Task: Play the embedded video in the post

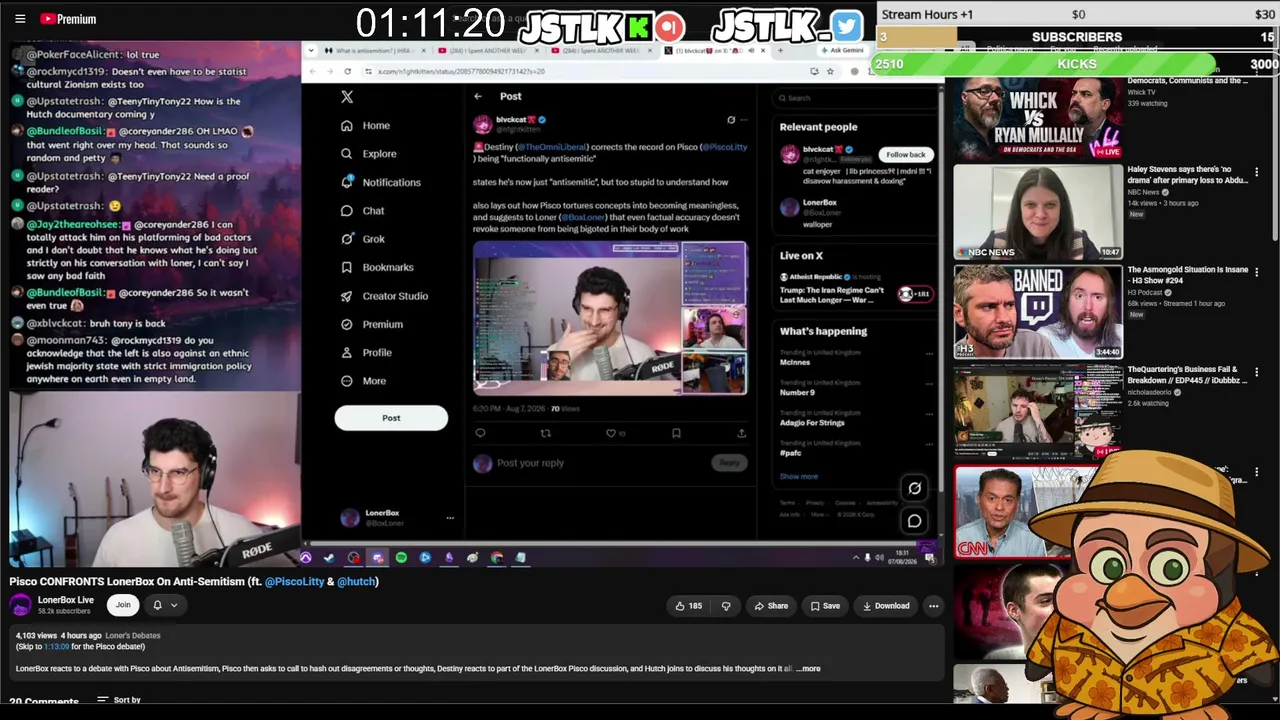Action: pos(610,319)
